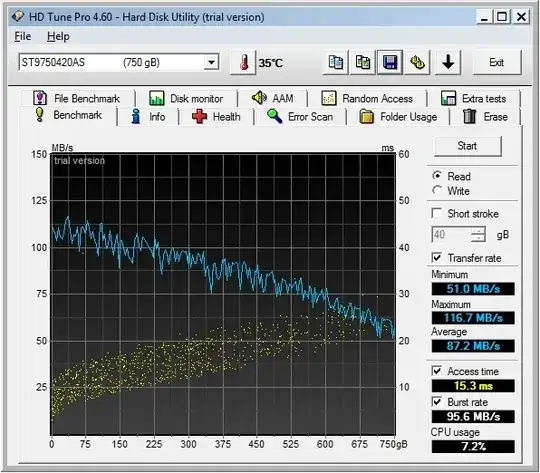Click the down arrow minimize-to-tray icon
The height and width of the screenshot is (473, 540).
[448, 62]
